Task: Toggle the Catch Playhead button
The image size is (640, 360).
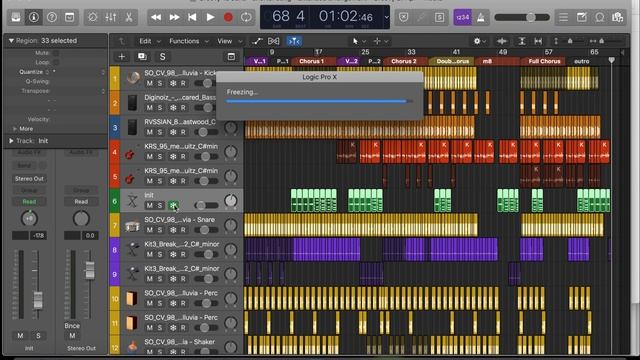Action: (x=294, y=41)
